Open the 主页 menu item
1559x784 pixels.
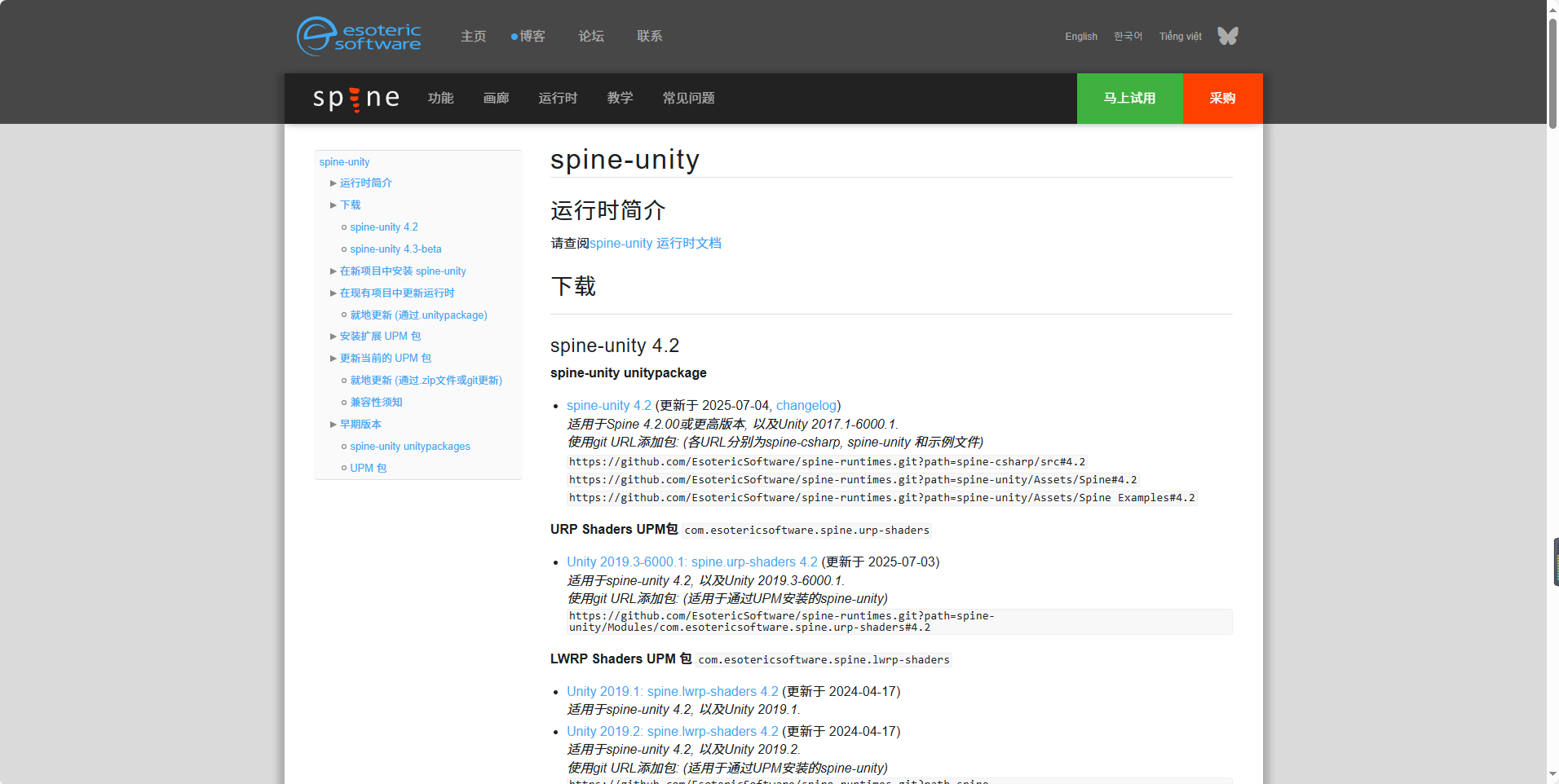pos(473,36)
